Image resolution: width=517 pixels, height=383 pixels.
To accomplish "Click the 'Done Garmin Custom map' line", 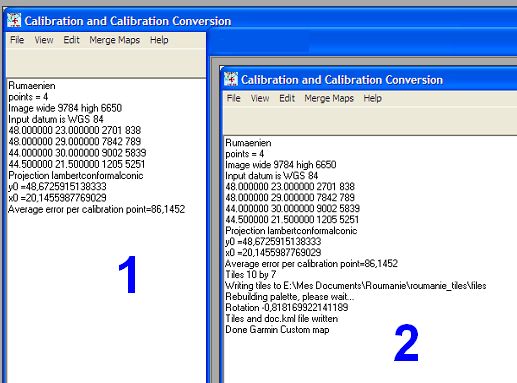I will tap(277, 330).
